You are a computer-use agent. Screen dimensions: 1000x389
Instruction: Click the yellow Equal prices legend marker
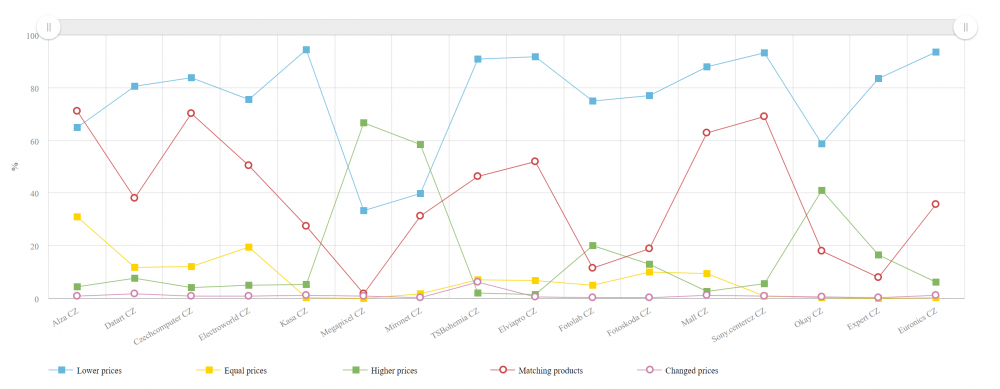point(208,370)
